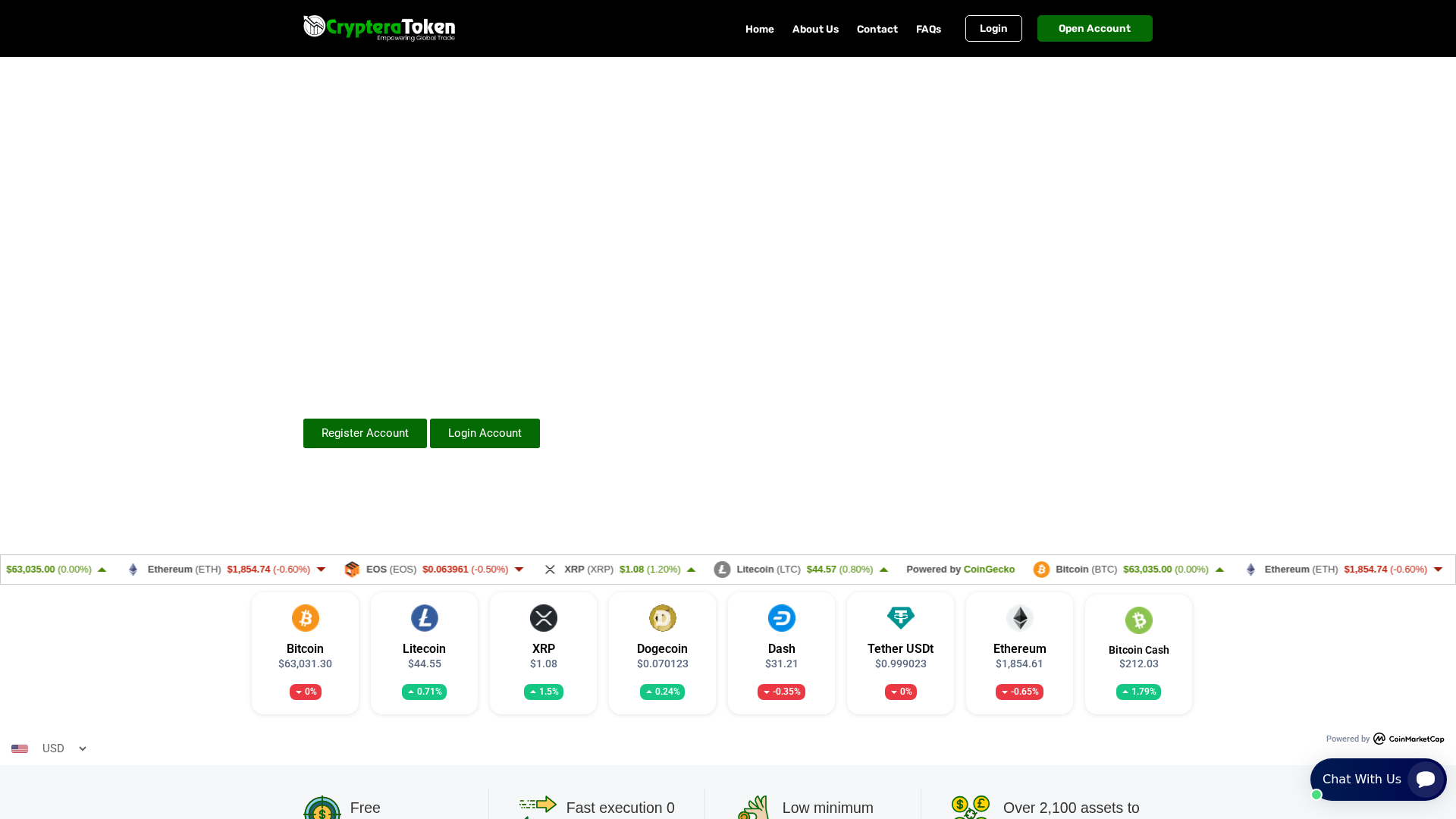This screenshot has height=819, width=1456.
Task: Open the Contact page
Action: click(x=877, y=29)
